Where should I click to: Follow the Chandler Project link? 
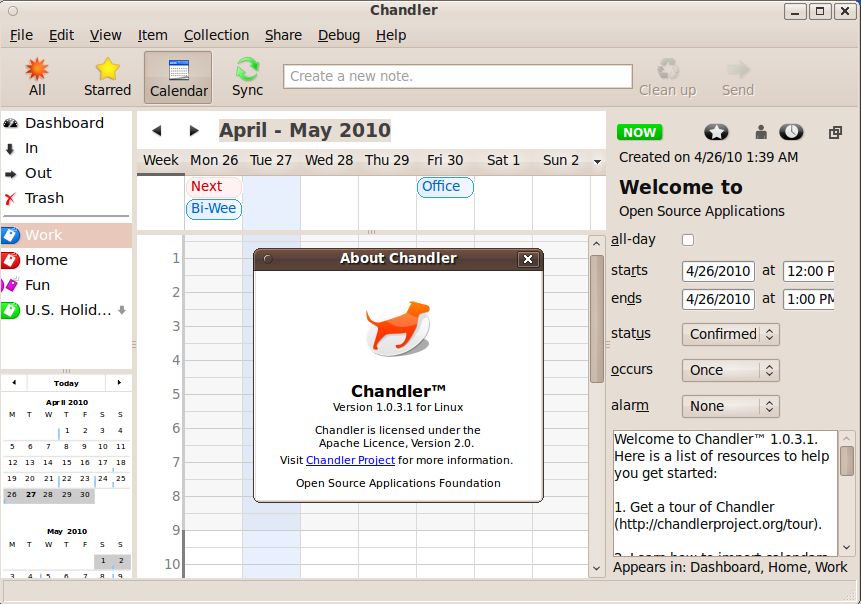[350, 460]
